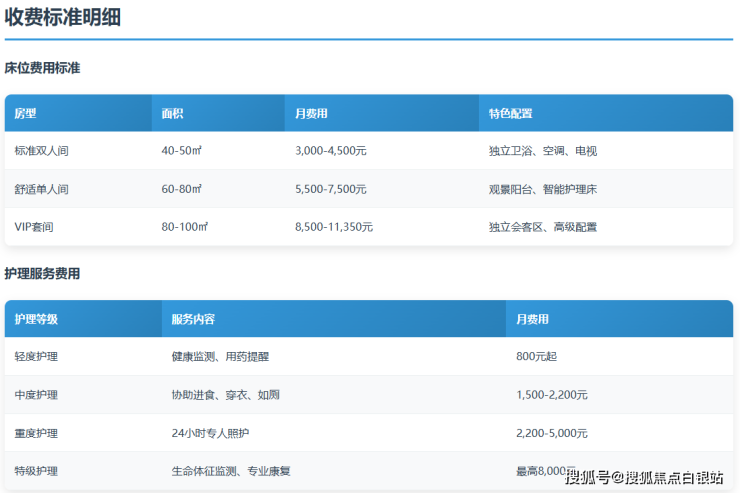This screenshot has width=740, height=493.
Task: Click the 收费标准明细 page heading
Action: [x=63, y=17]
